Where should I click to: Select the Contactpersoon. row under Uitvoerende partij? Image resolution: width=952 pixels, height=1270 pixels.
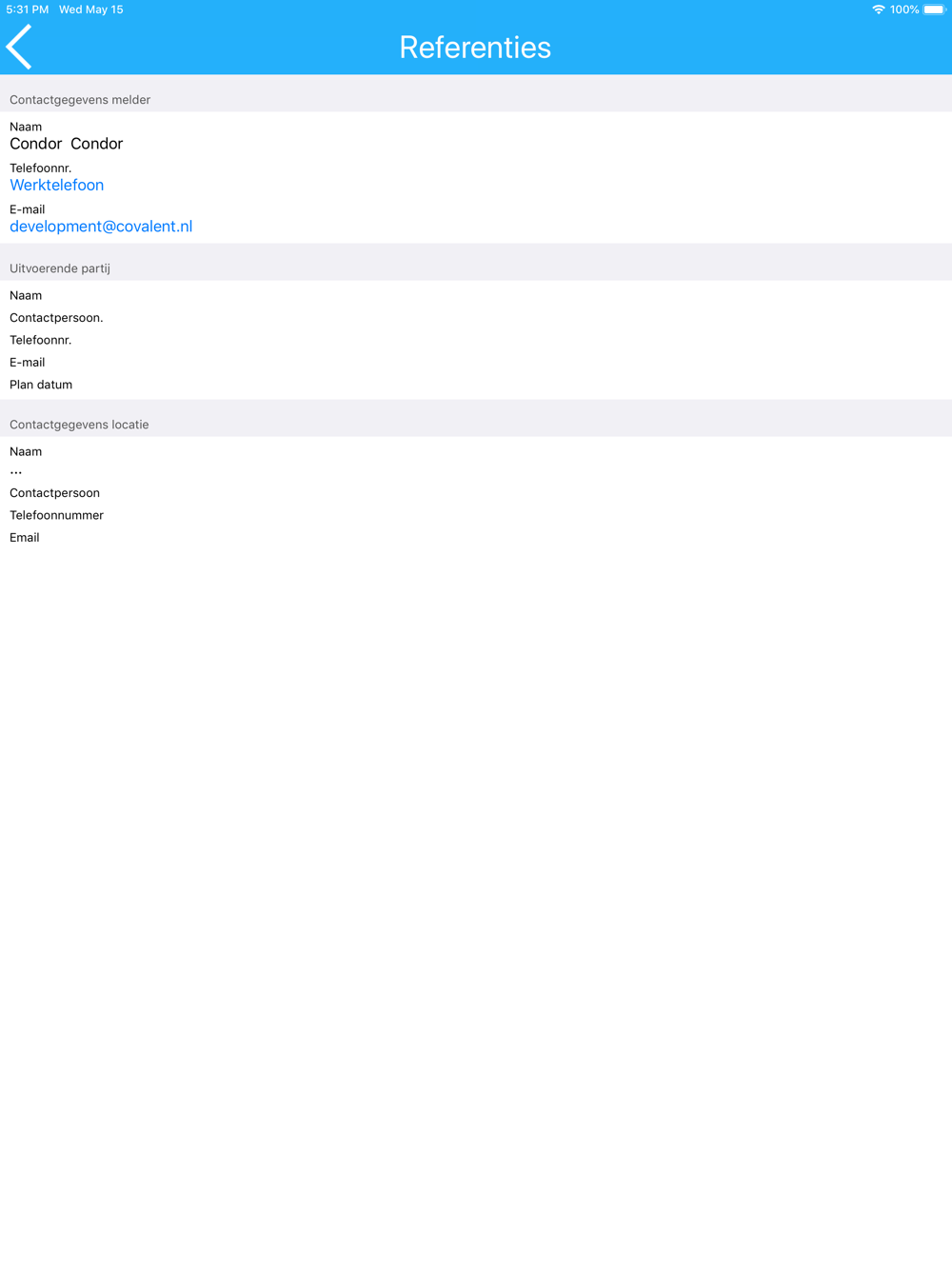click(476, 318)
